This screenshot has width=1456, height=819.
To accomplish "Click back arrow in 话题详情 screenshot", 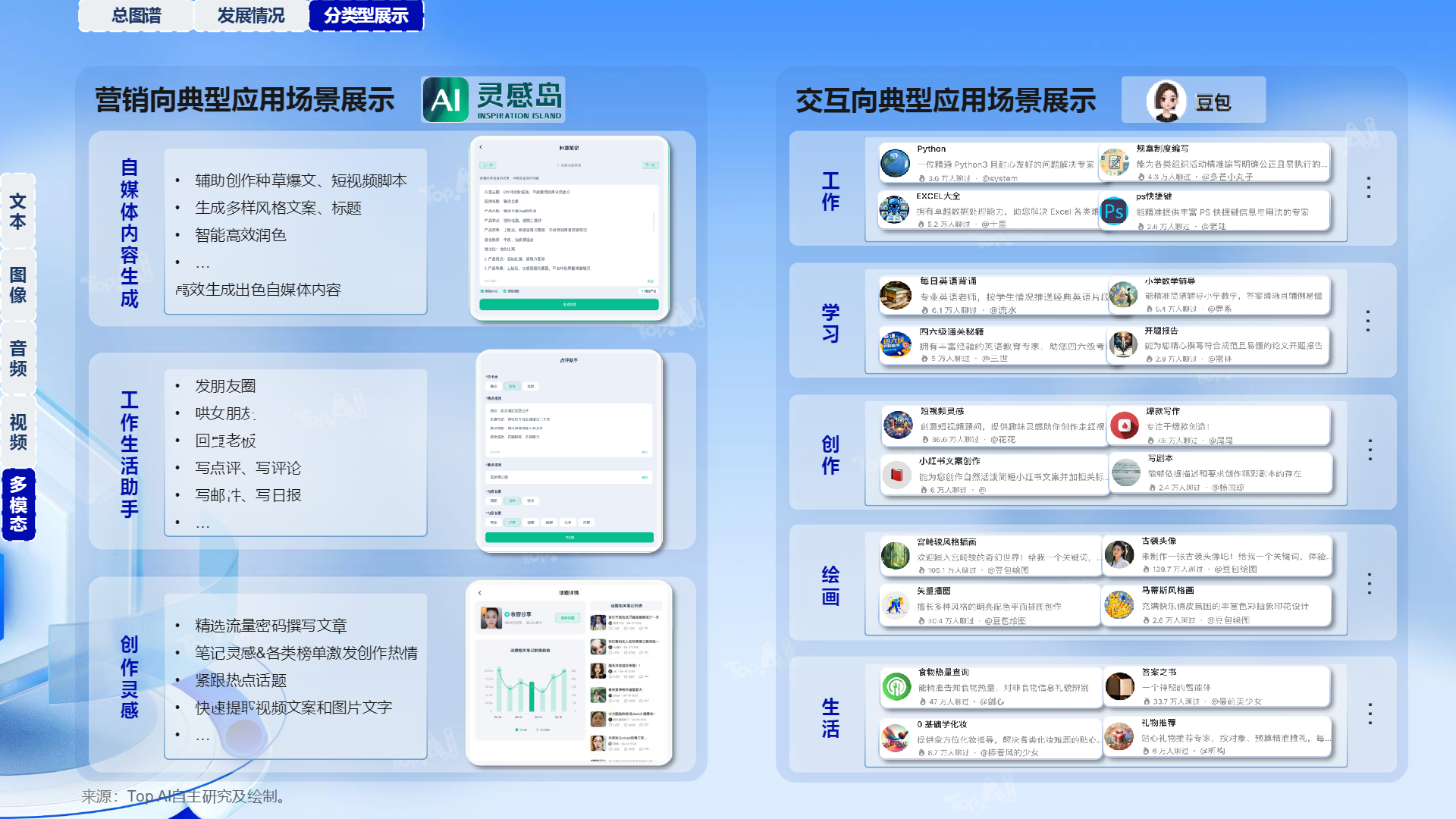I will point(480,592).
